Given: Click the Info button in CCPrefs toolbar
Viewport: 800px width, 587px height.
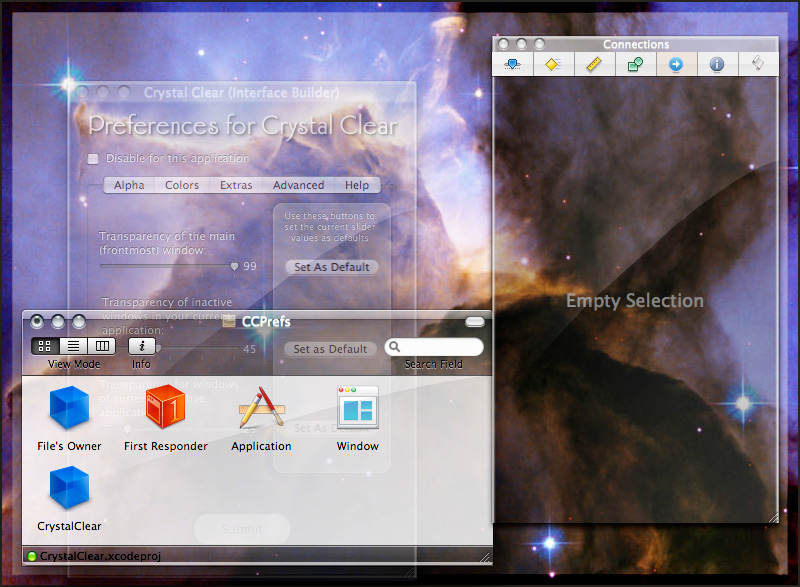Looking at the screenshot, I should (x=141, y=346).
